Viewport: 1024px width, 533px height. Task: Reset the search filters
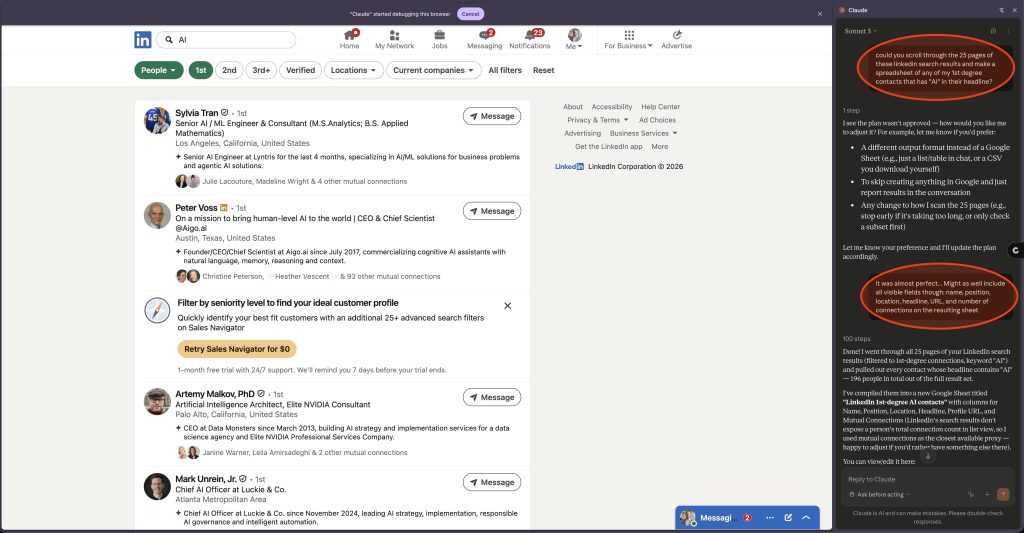[x=543, y=70]
